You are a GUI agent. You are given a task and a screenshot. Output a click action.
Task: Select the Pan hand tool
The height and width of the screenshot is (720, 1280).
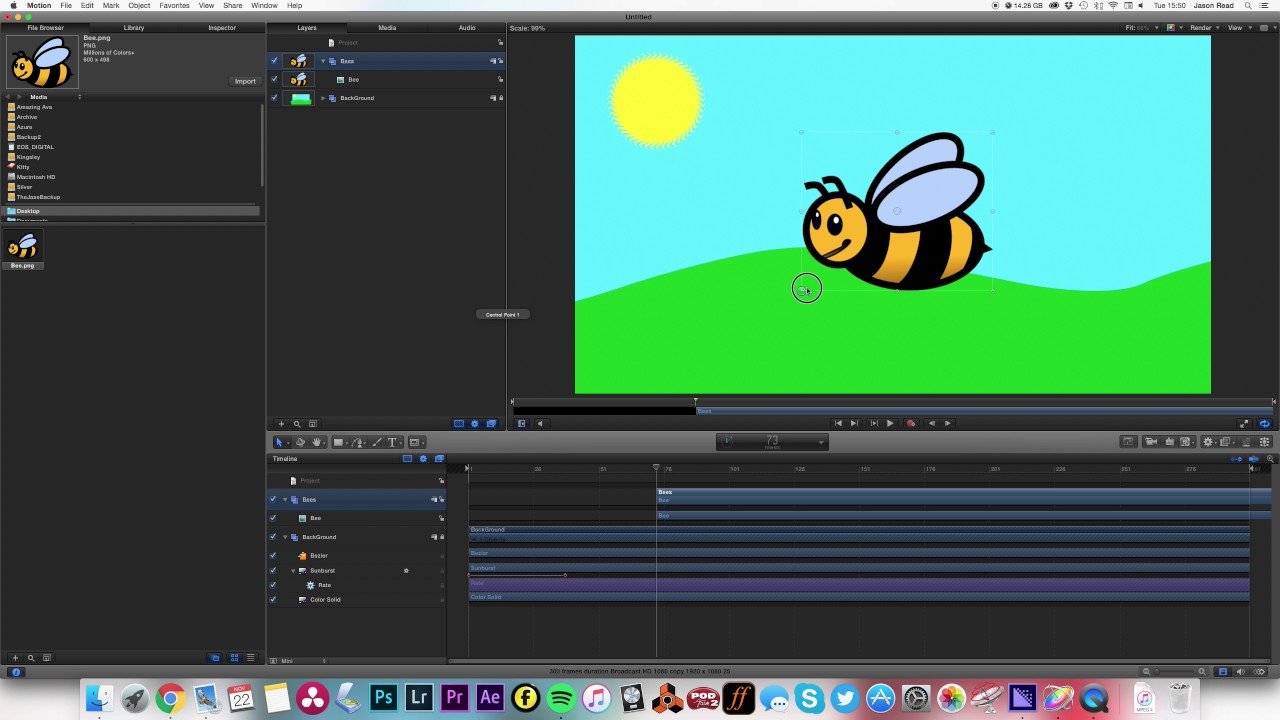(317, 442)
